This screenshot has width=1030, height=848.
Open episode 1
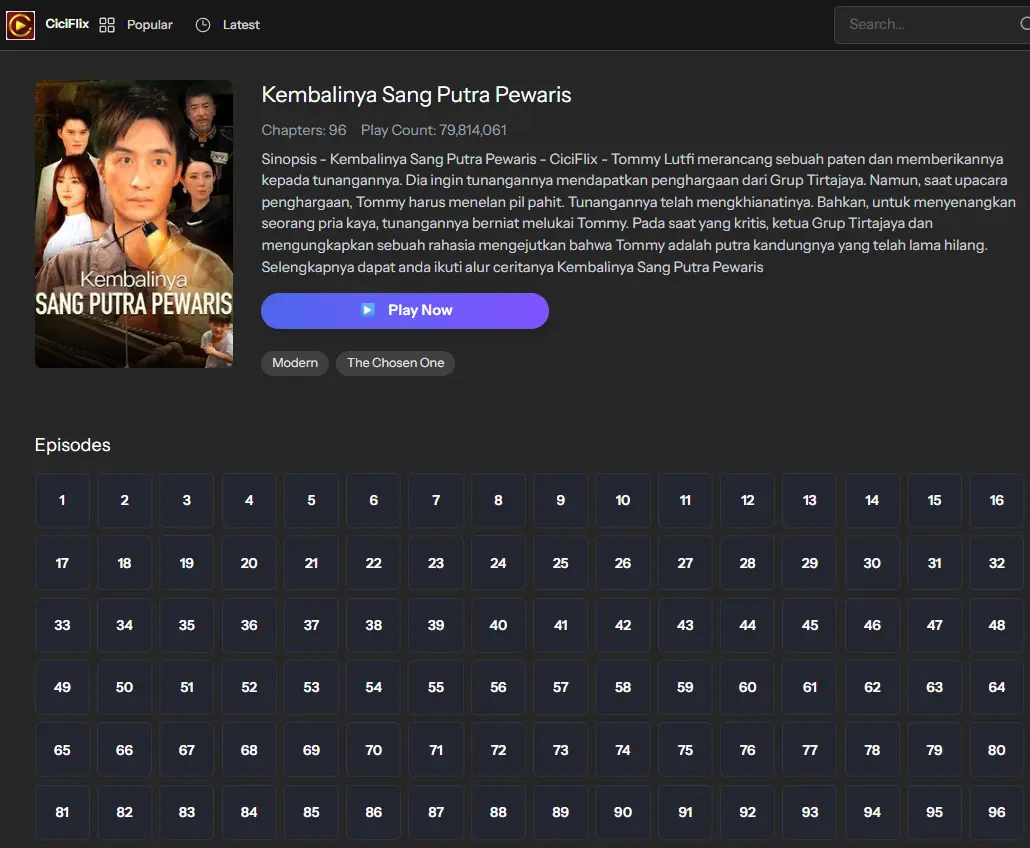pyautogui.click(x=62, y=501)
